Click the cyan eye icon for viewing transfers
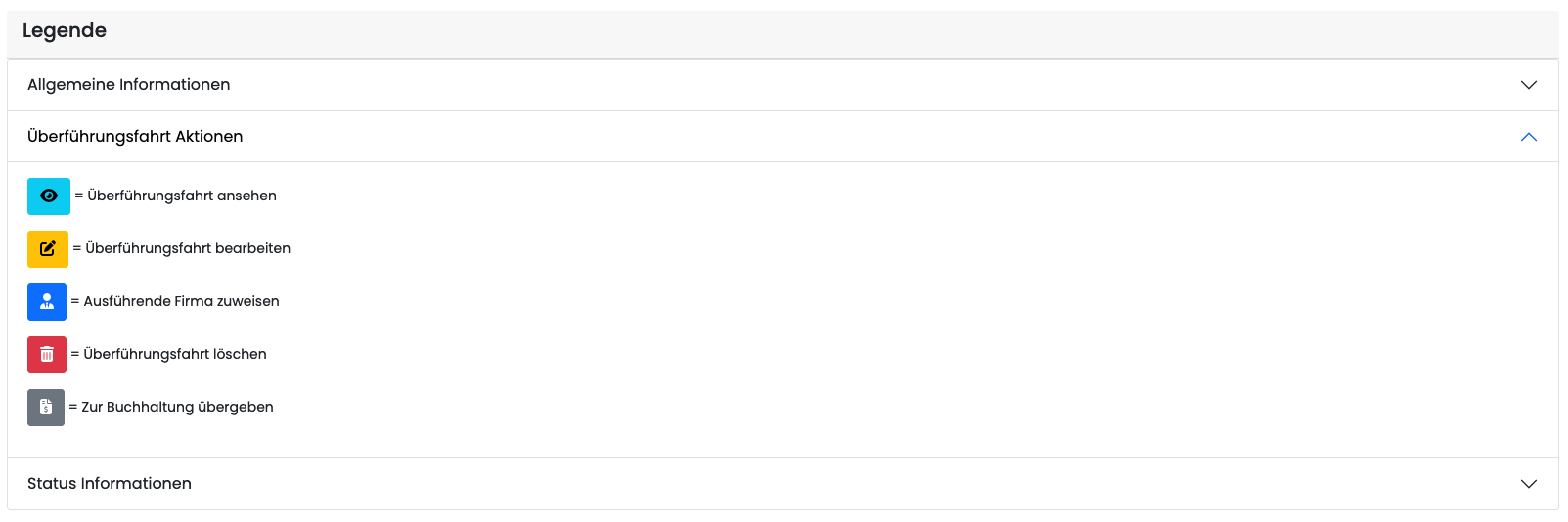1568x522 pixels. [49, 196]
